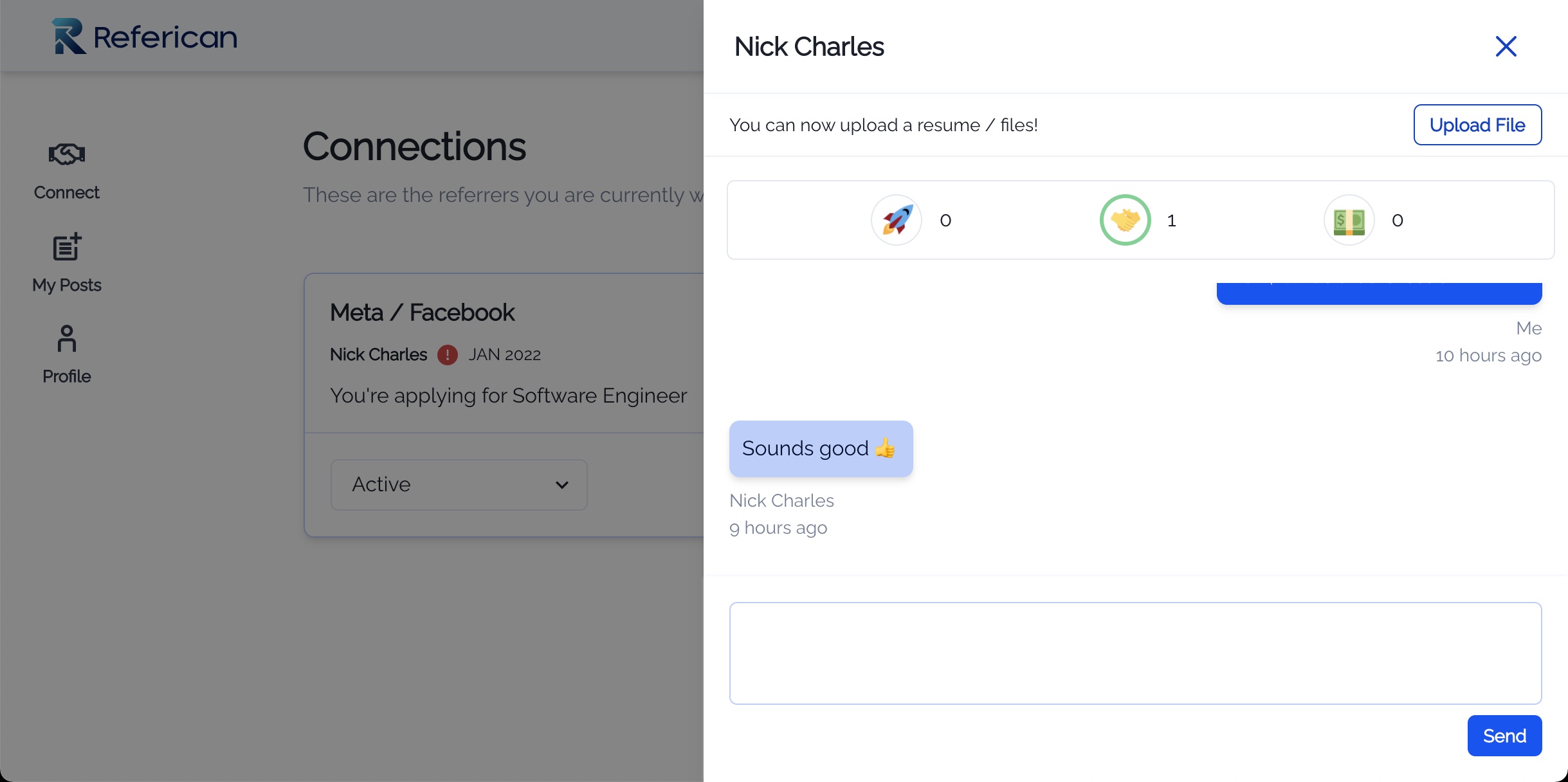Go to the Connect menu label
This screenshot has height=782, width=1568.
click(67, 192)
